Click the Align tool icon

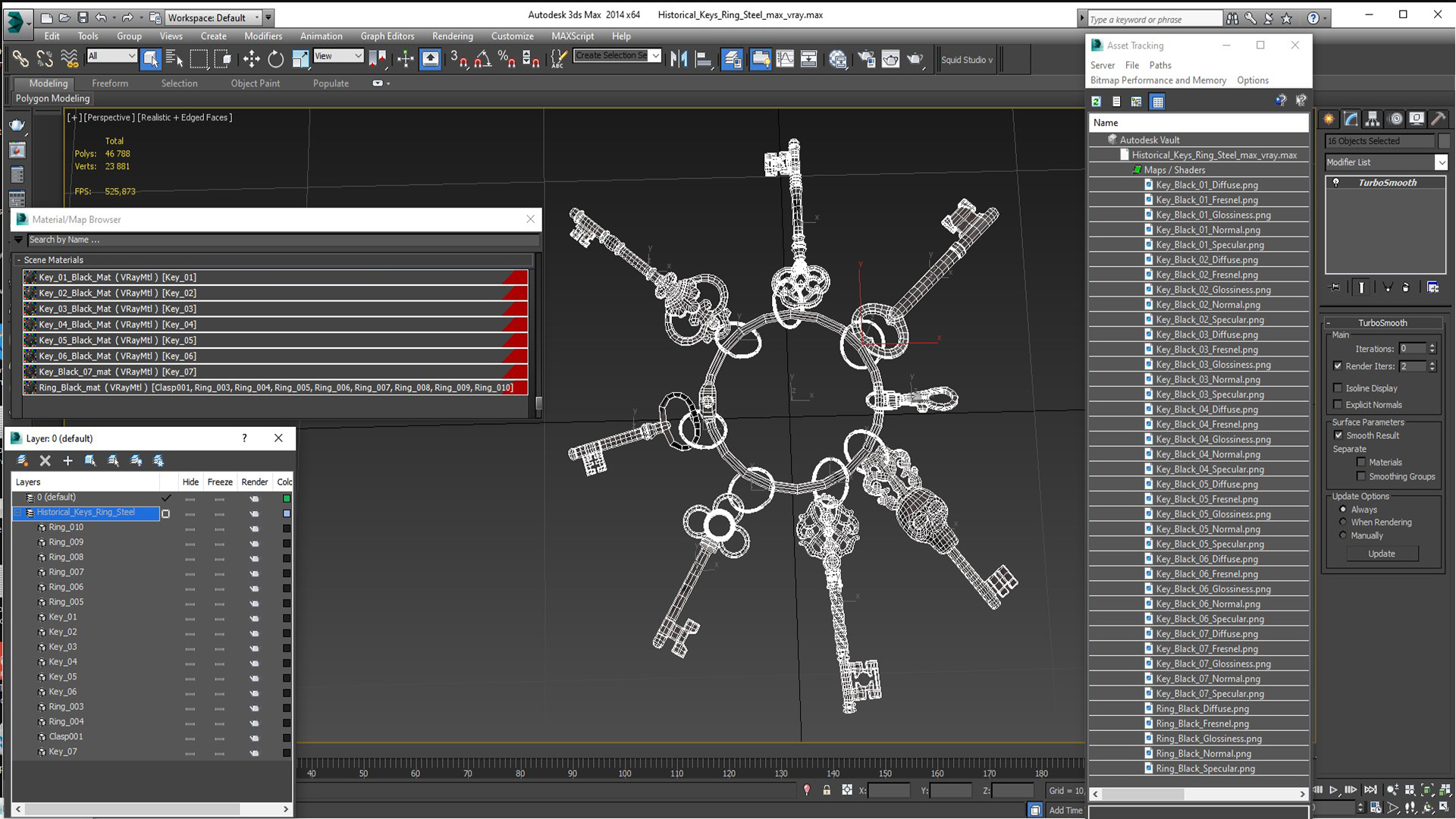point(703,59)
